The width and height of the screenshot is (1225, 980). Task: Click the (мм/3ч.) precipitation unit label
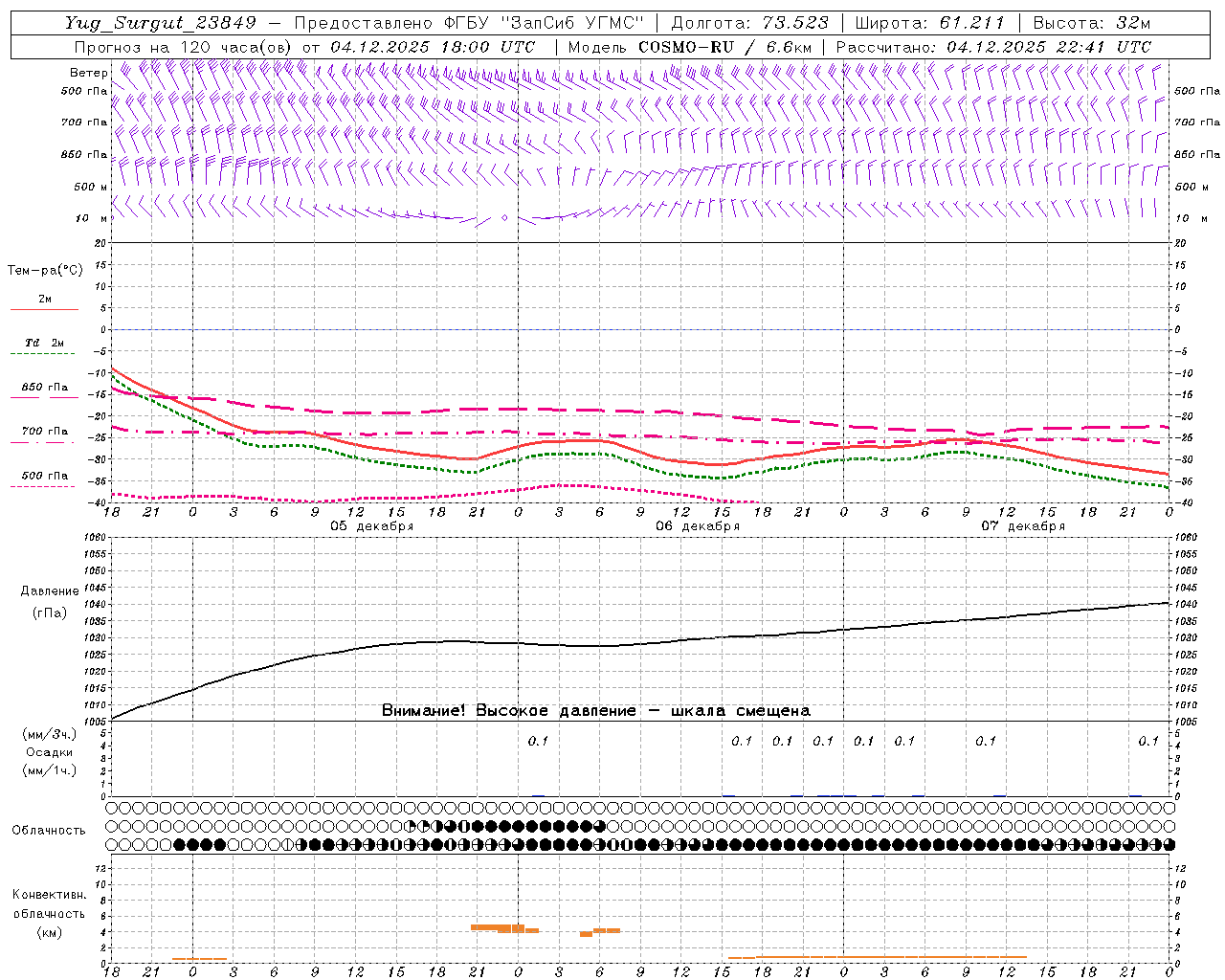(x=50, y=734)
